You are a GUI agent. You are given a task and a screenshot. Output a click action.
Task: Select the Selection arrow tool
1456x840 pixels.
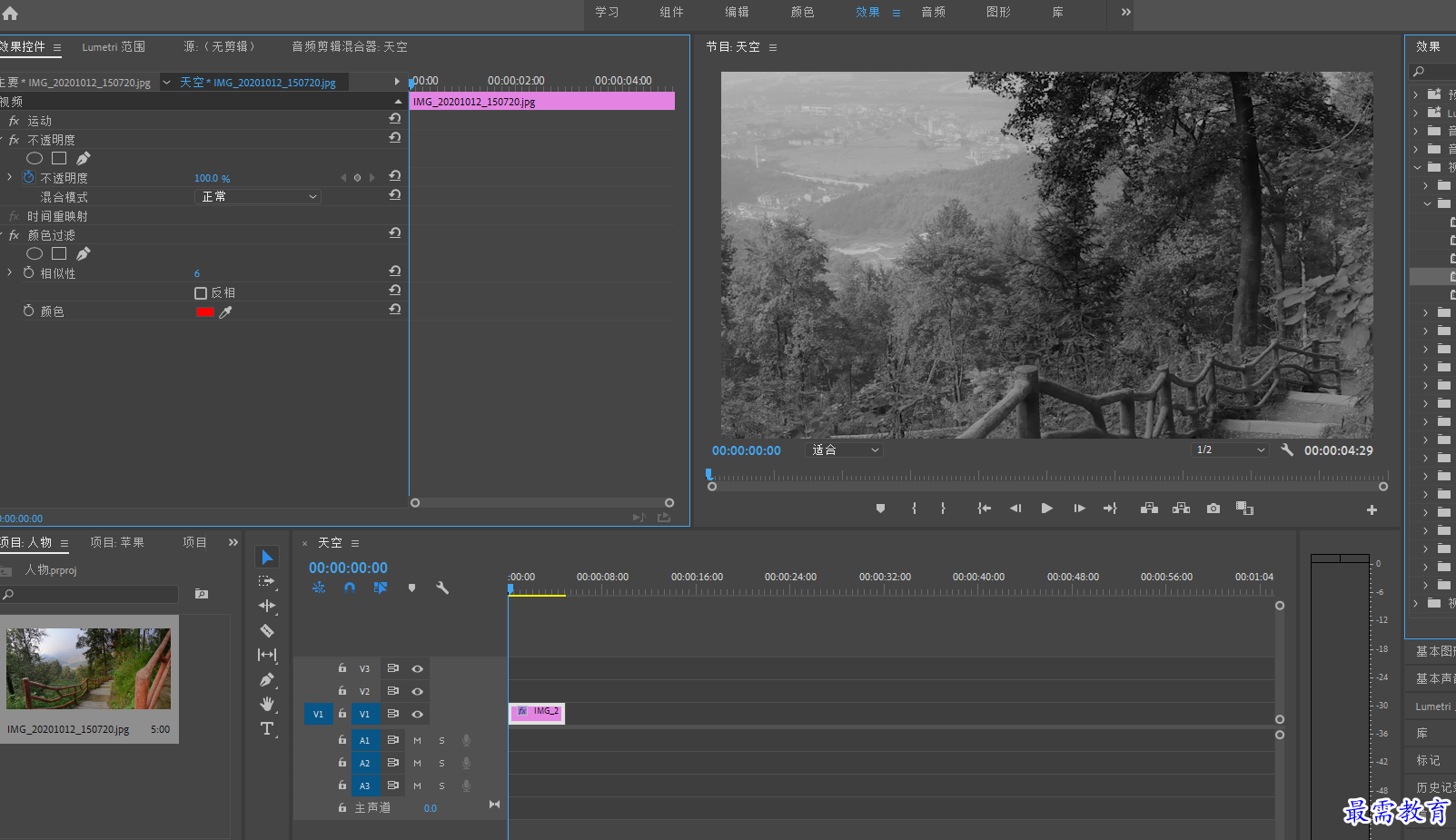tap(267, 557)
